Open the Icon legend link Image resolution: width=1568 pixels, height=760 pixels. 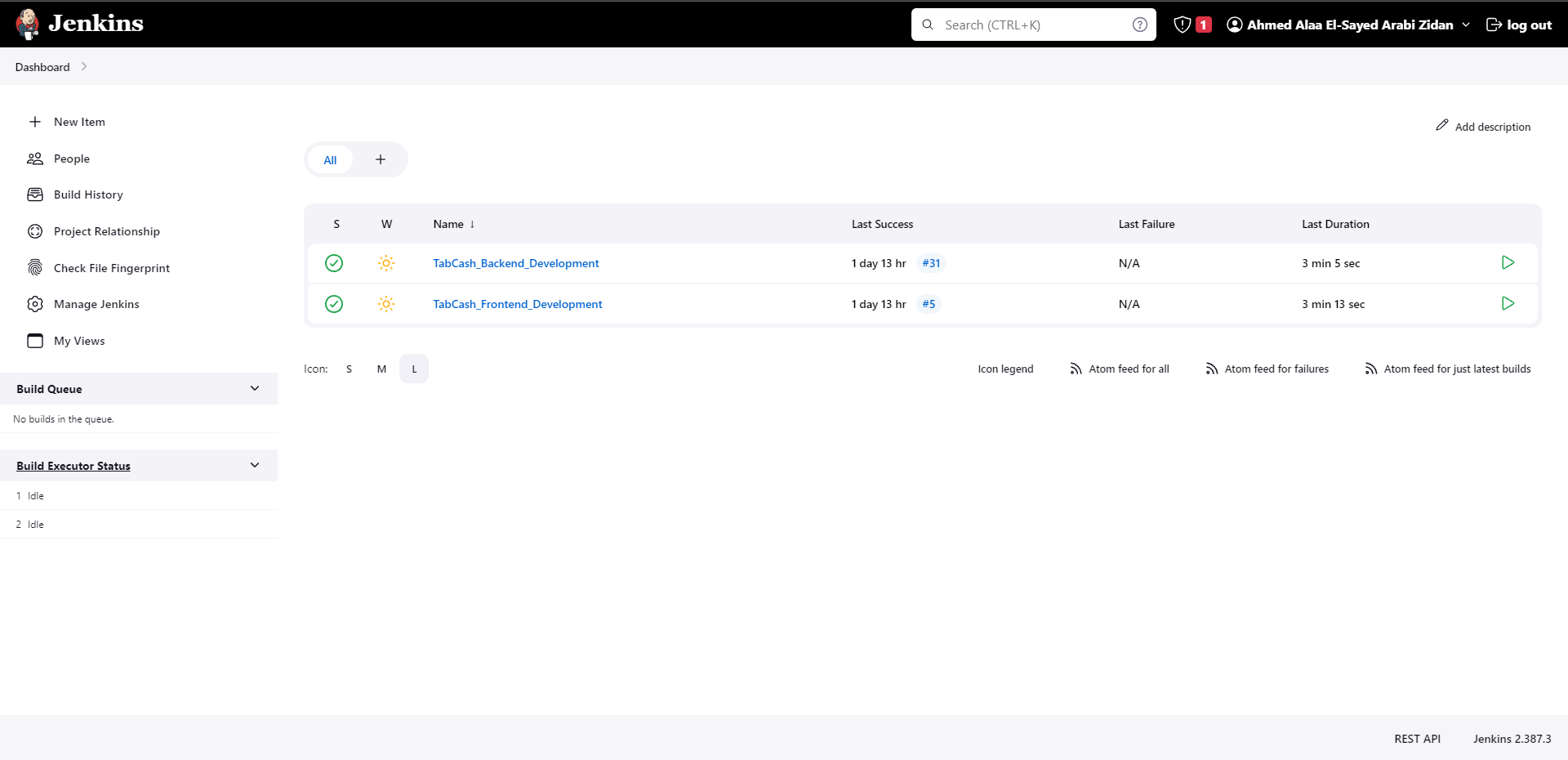tap(1005, 369)
